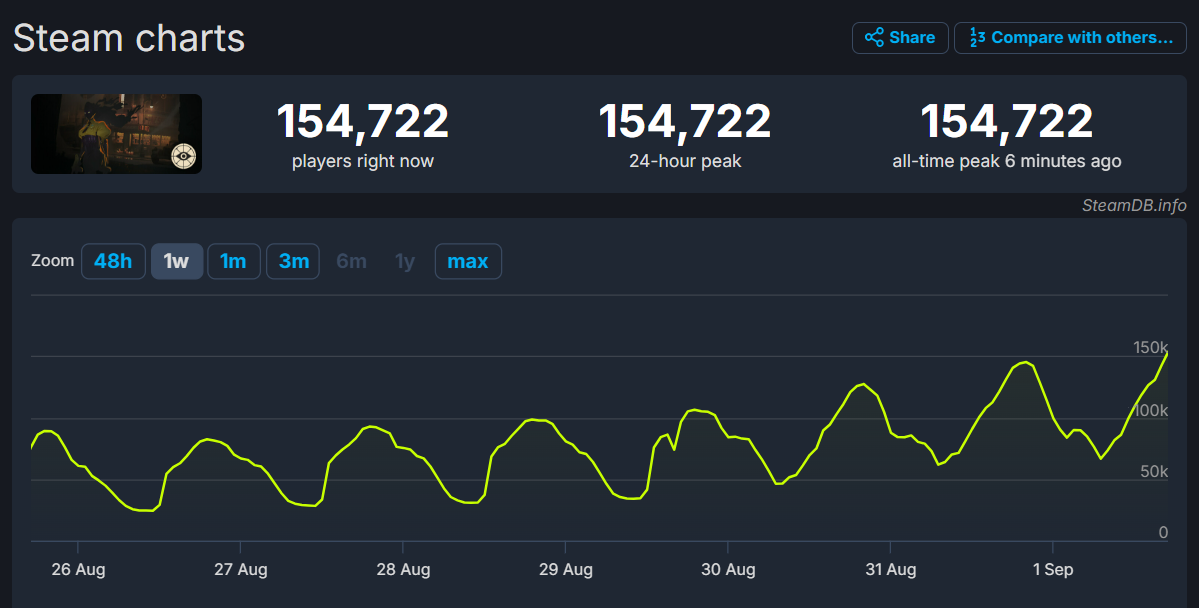Image resolution: width=1199 pixels, height=608 pixels.
Task: Select the 1w zoom range
Action: [x=177, y=262]
